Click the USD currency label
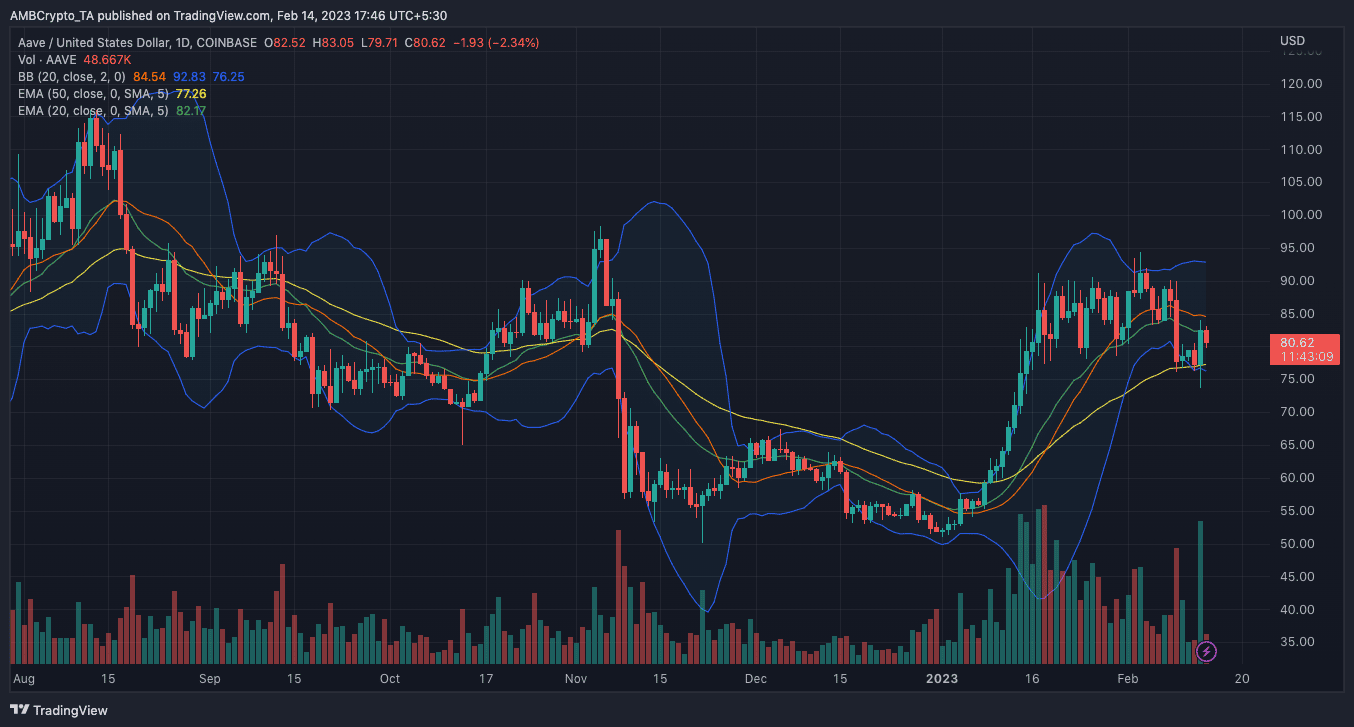This screenshot has width=1354, height=727. click(1292, 41)
